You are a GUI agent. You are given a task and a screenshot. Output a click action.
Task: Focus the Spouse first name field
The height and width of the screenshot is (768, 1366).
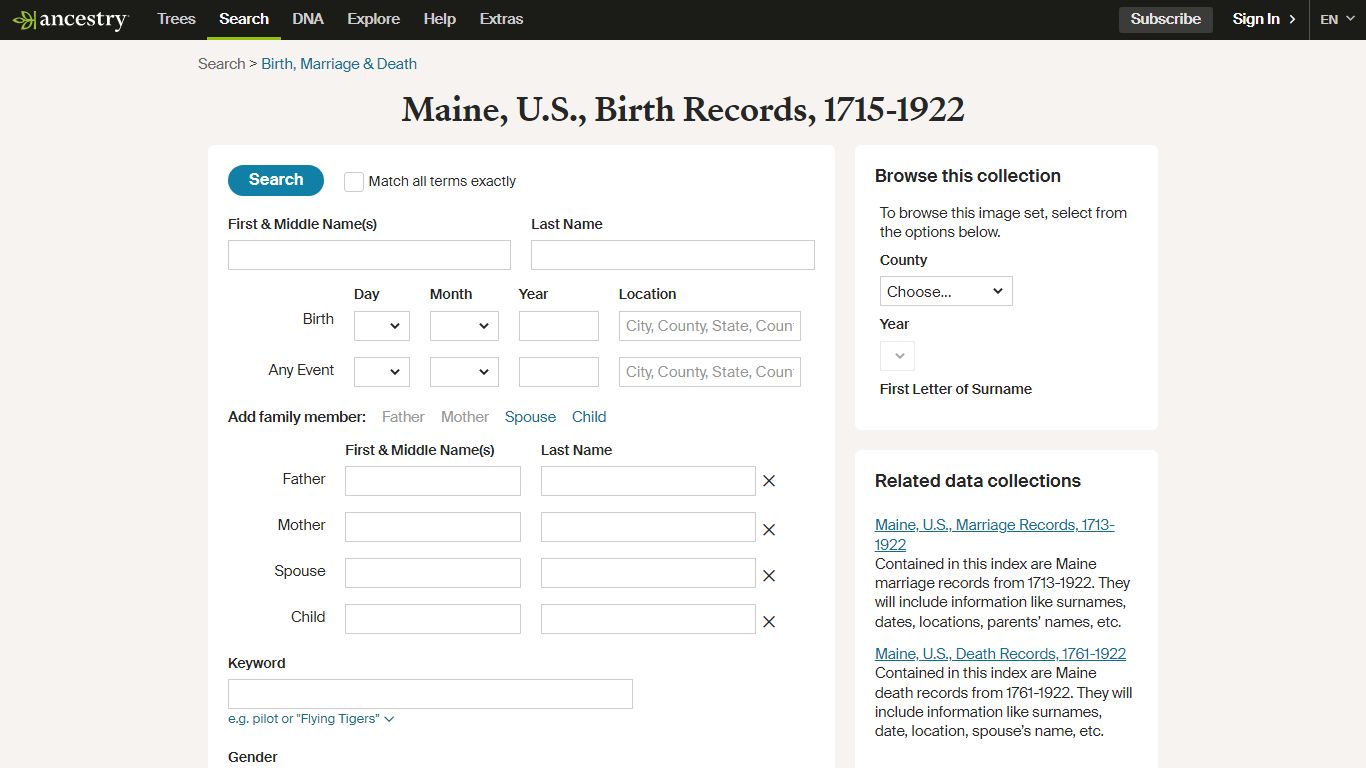[433, 573]
